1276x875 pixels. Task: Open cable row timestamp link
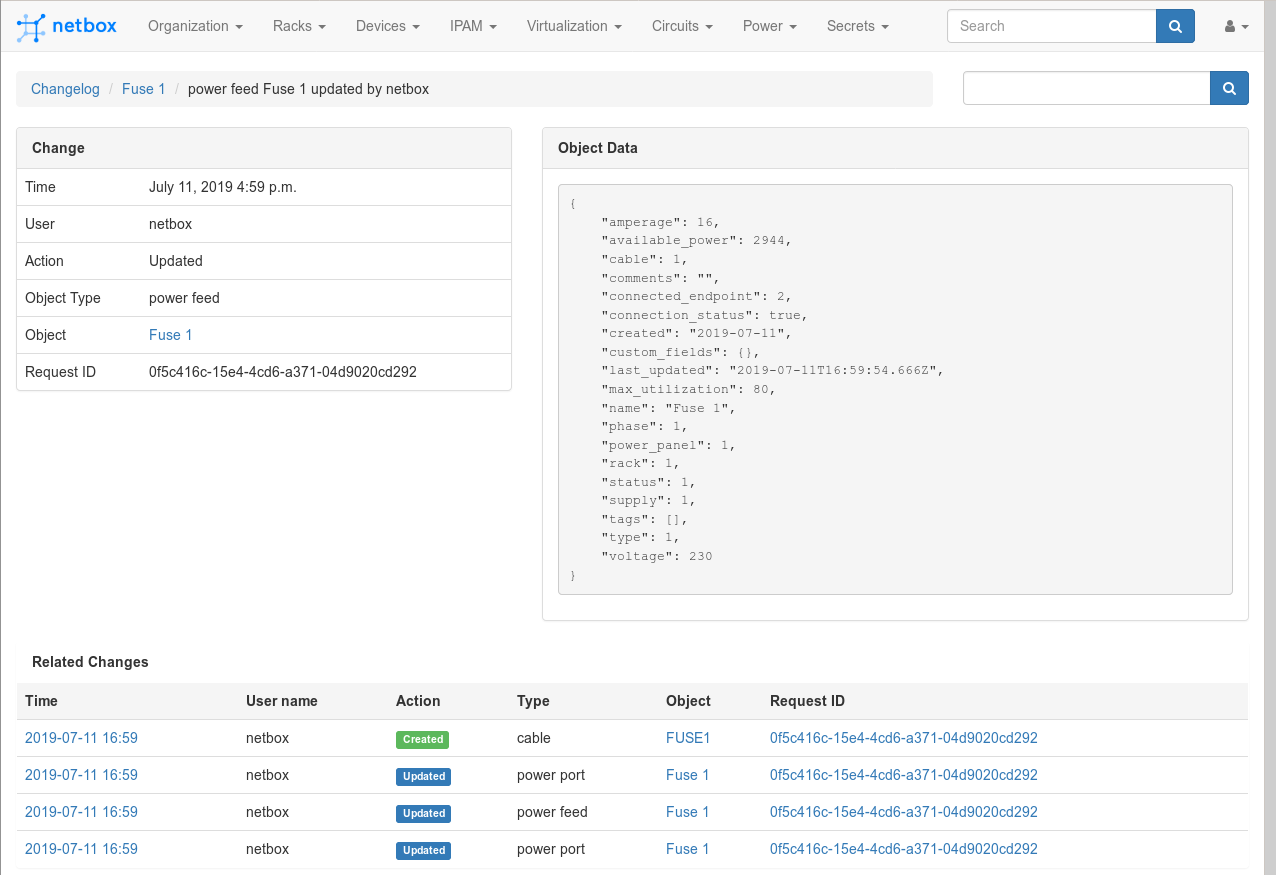pos(81,738)
